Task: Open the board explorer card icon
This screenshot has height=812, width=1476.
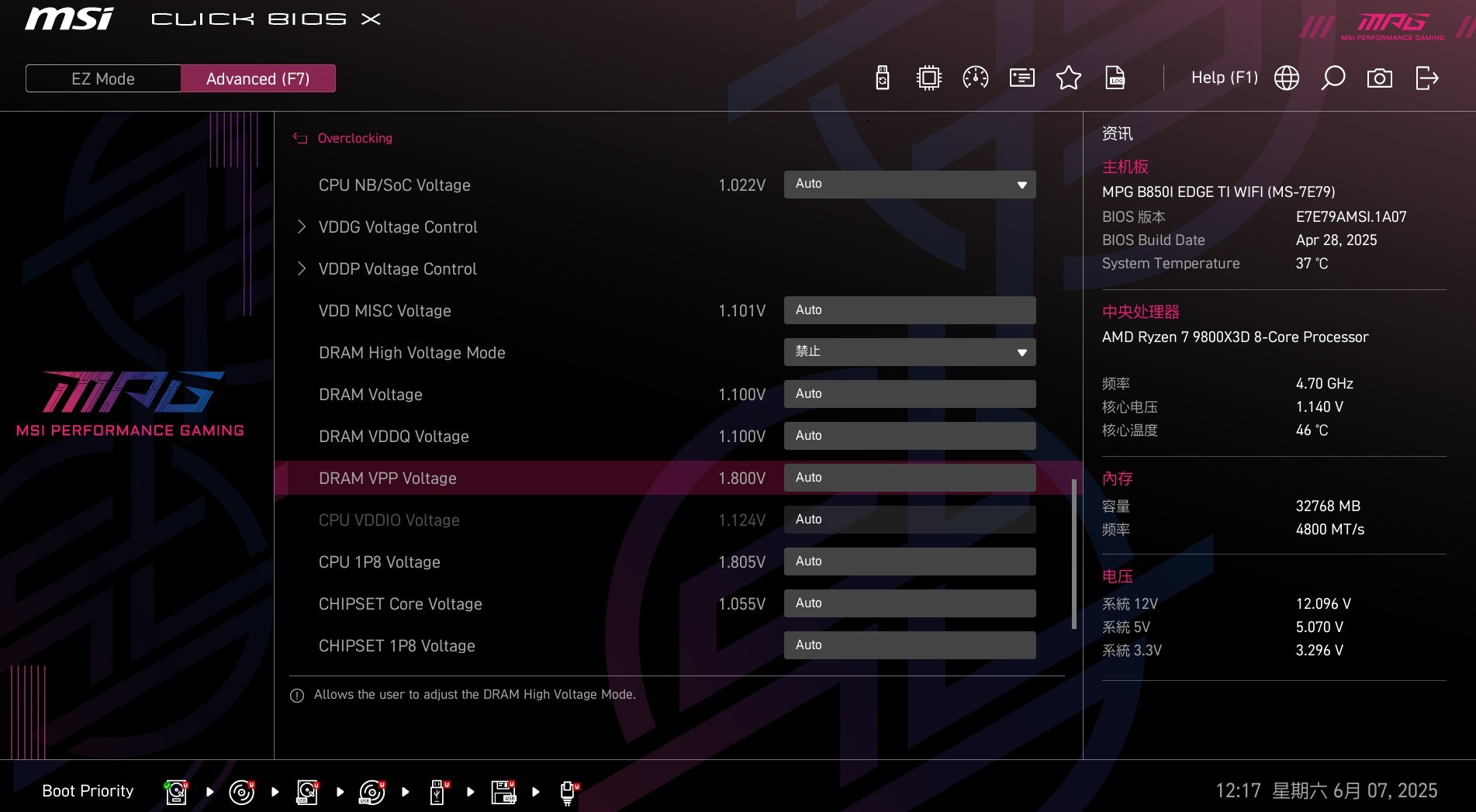Action: tap(1022, 78)
